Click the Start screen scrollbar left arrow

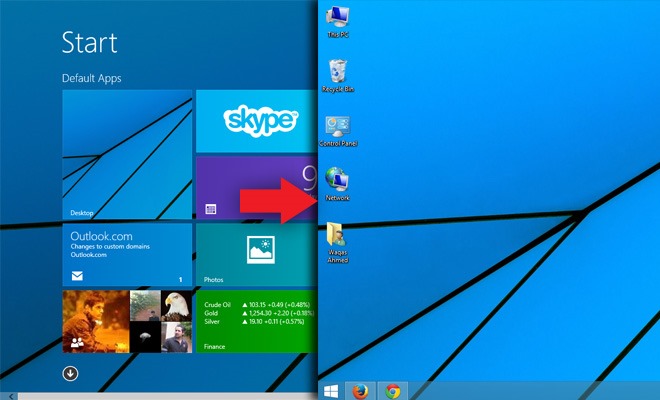click(10, 396)
